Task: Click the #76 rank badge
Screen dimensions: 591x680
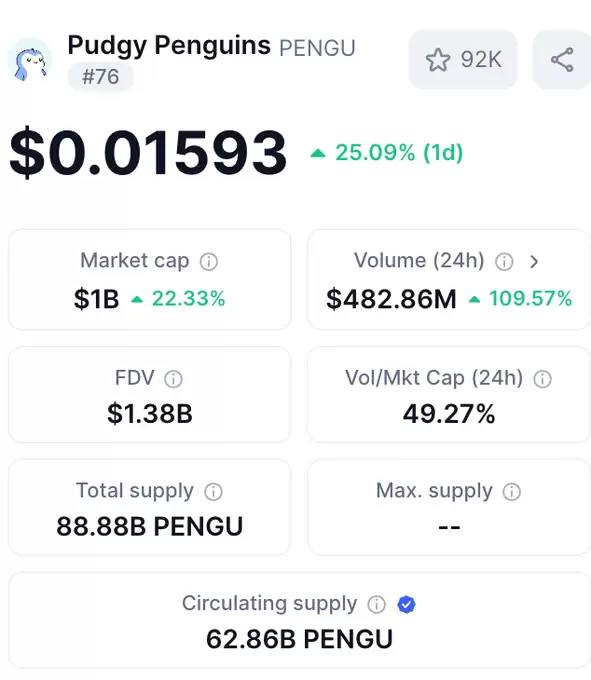Action: click(x=101, y=77)
